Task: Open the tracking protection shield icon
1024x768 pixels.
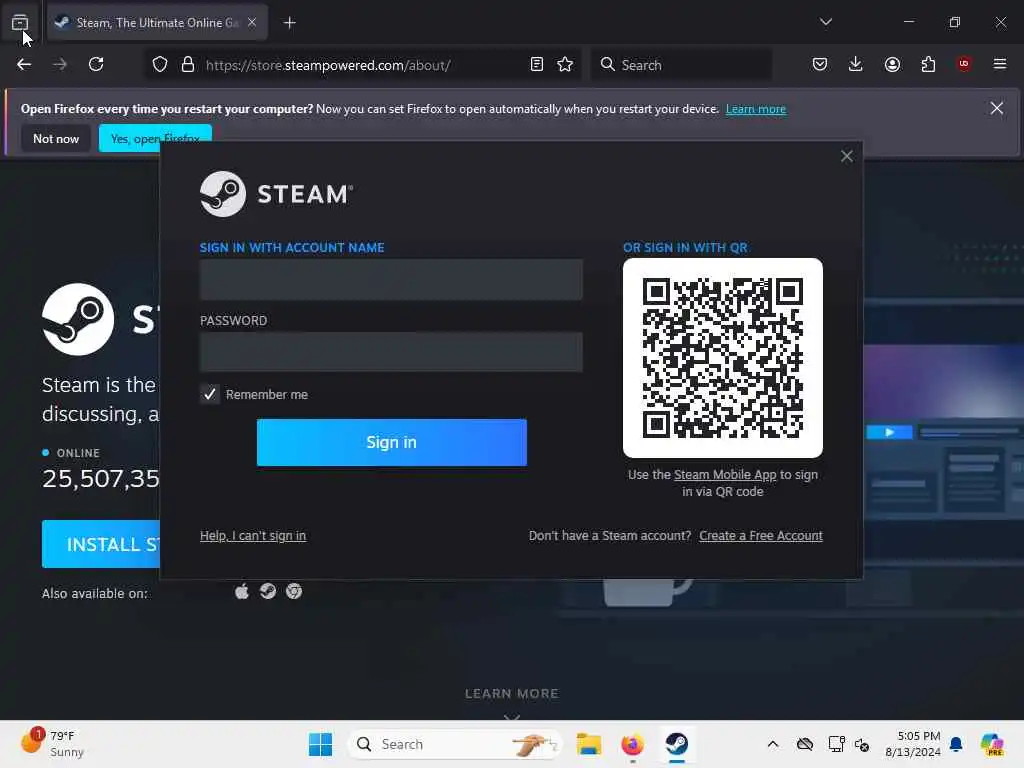Action: coord(160,65)
